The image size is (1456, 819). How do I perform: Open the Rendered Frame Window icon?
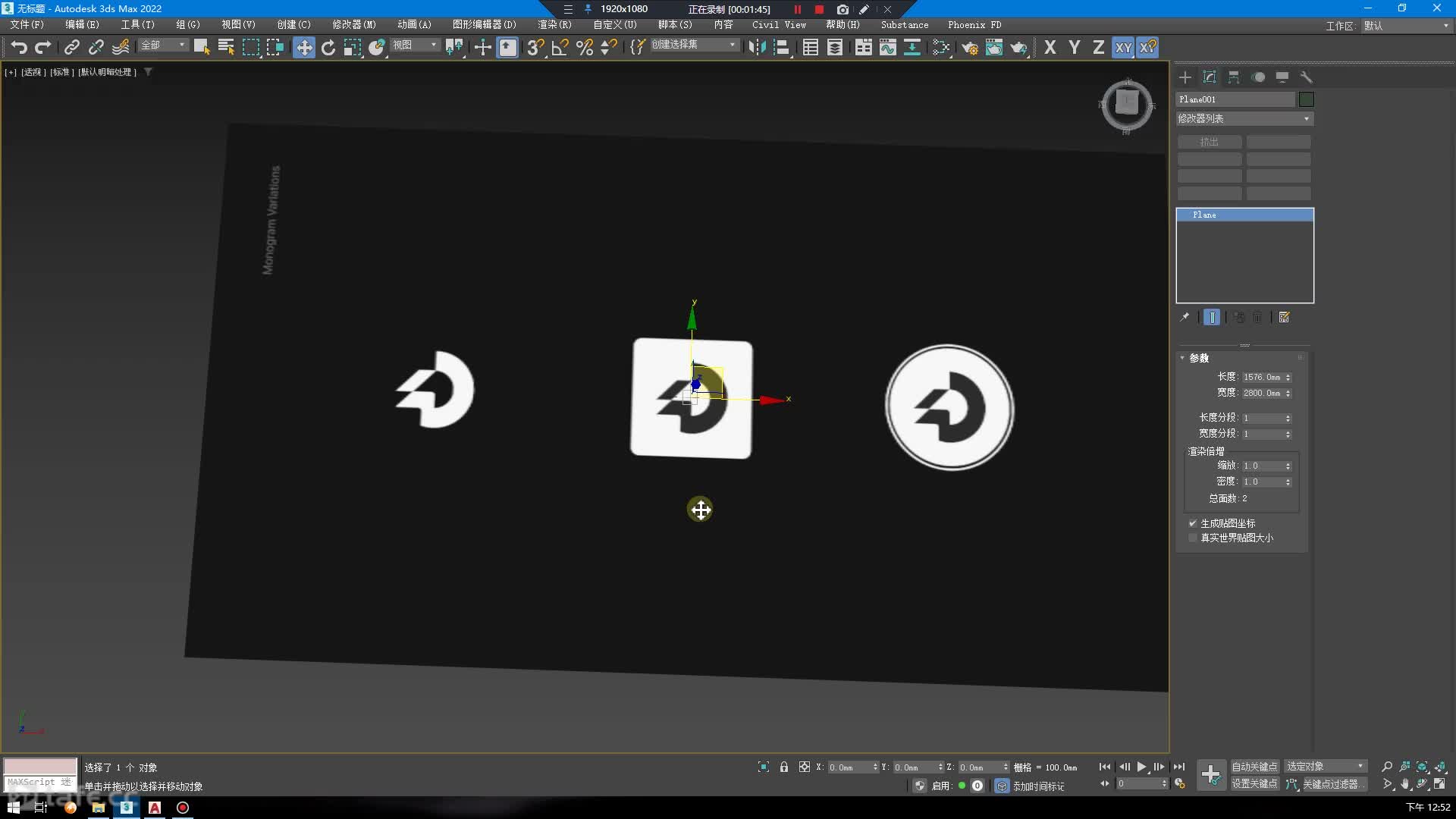tap(994, 47)
